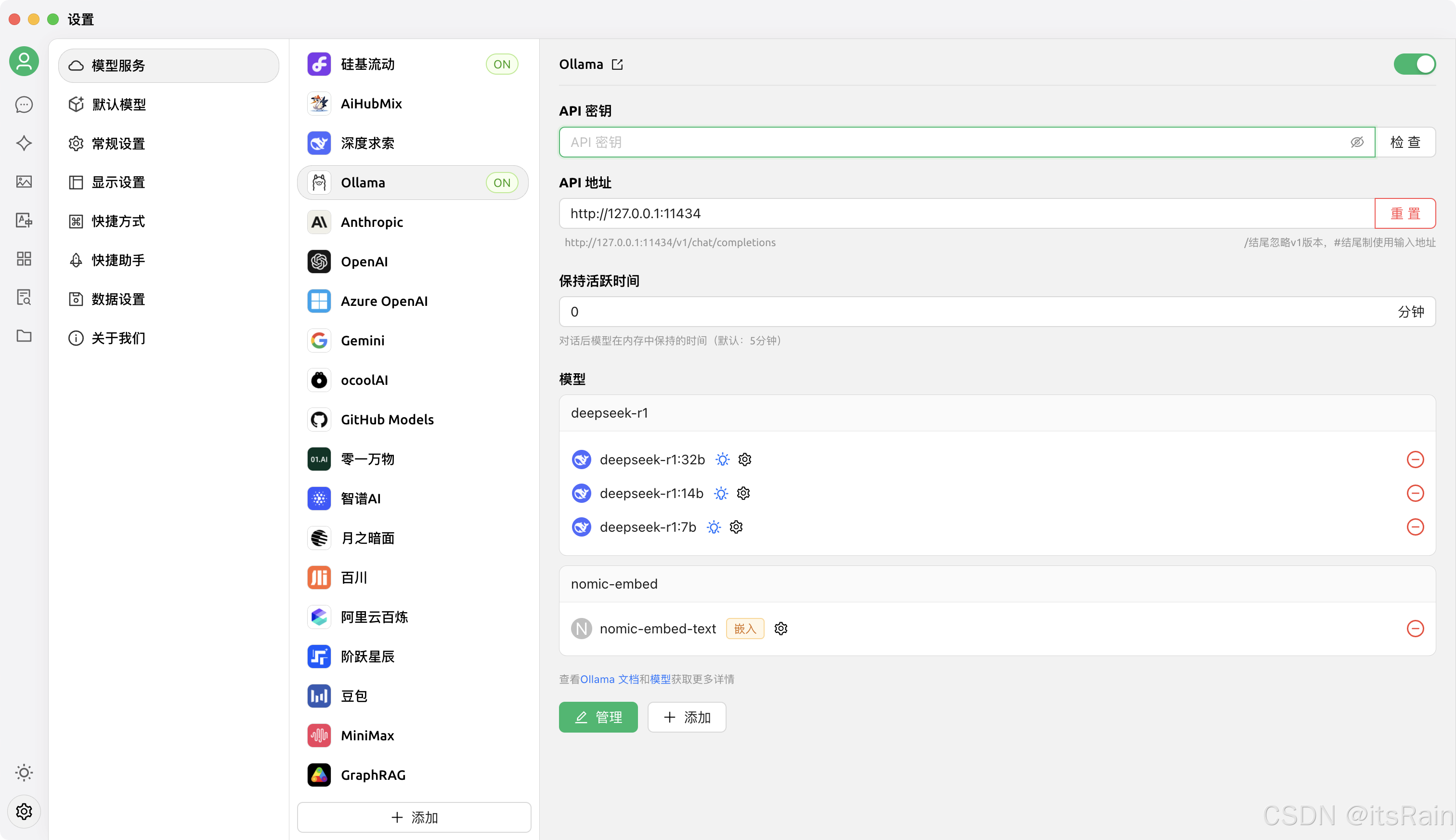Screen dimensions: 1456x840
Task: Open the 模型 link in the help text
Action: pyautogui.click(x=660, y=679)
